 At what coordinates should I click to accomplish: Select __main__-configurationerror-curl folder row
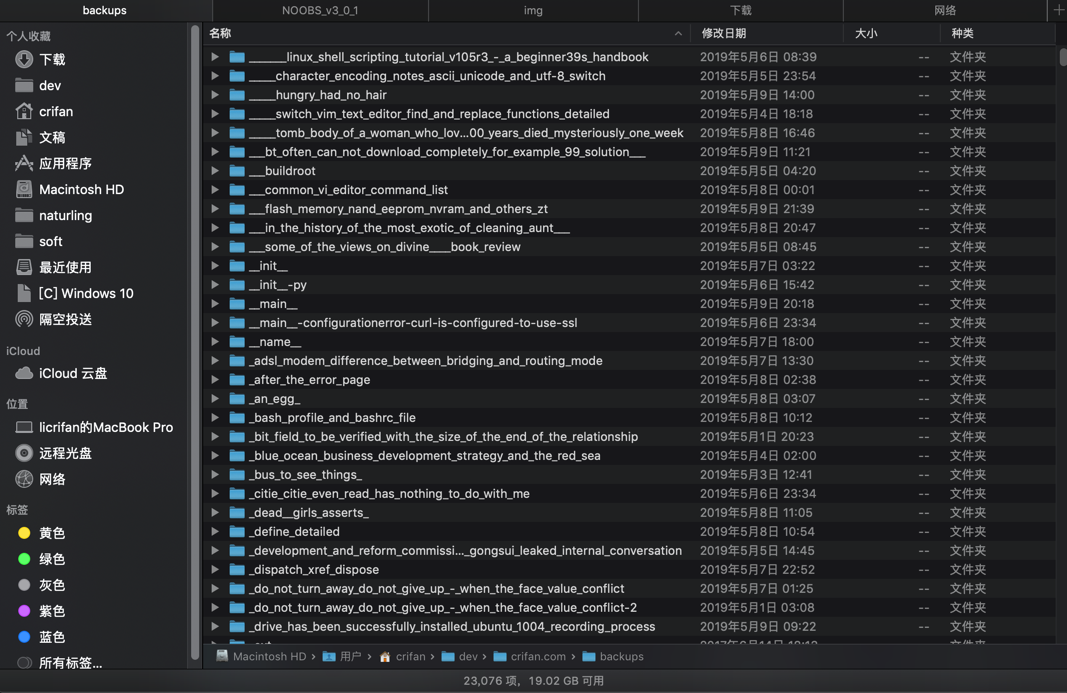[x=629, y=323]
